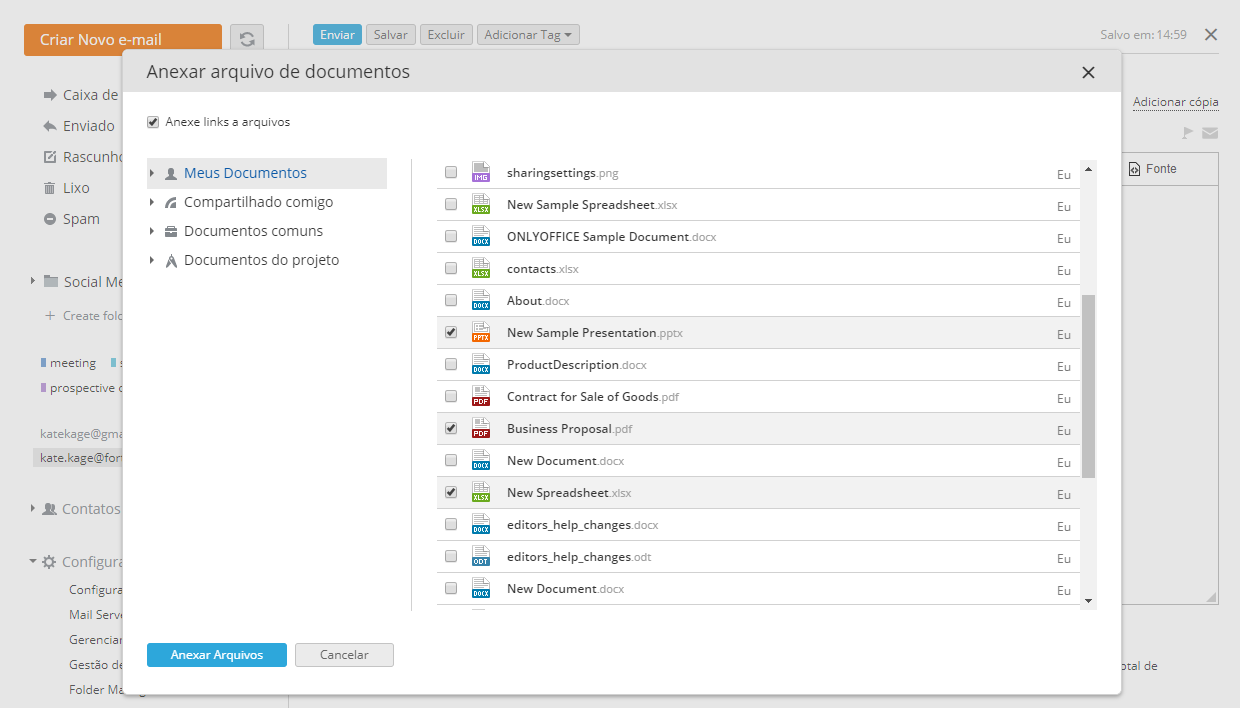Click the Documentos comuns briefcase icon
1240x708 pixels.
(x=171, y=232)
